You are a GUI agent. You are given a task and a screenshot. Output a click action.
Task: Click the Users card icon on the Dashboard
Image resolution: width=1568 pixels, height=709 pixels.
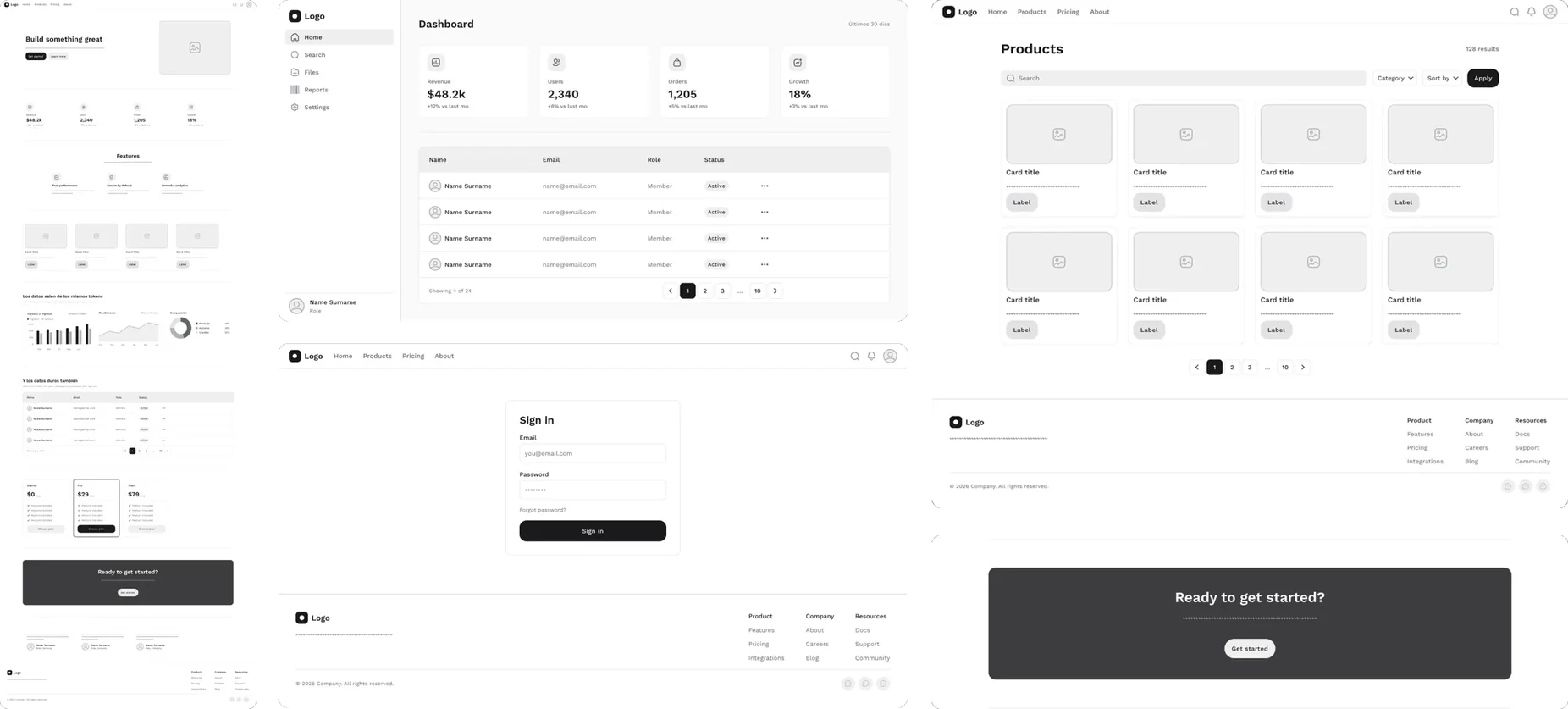point(556,63)
